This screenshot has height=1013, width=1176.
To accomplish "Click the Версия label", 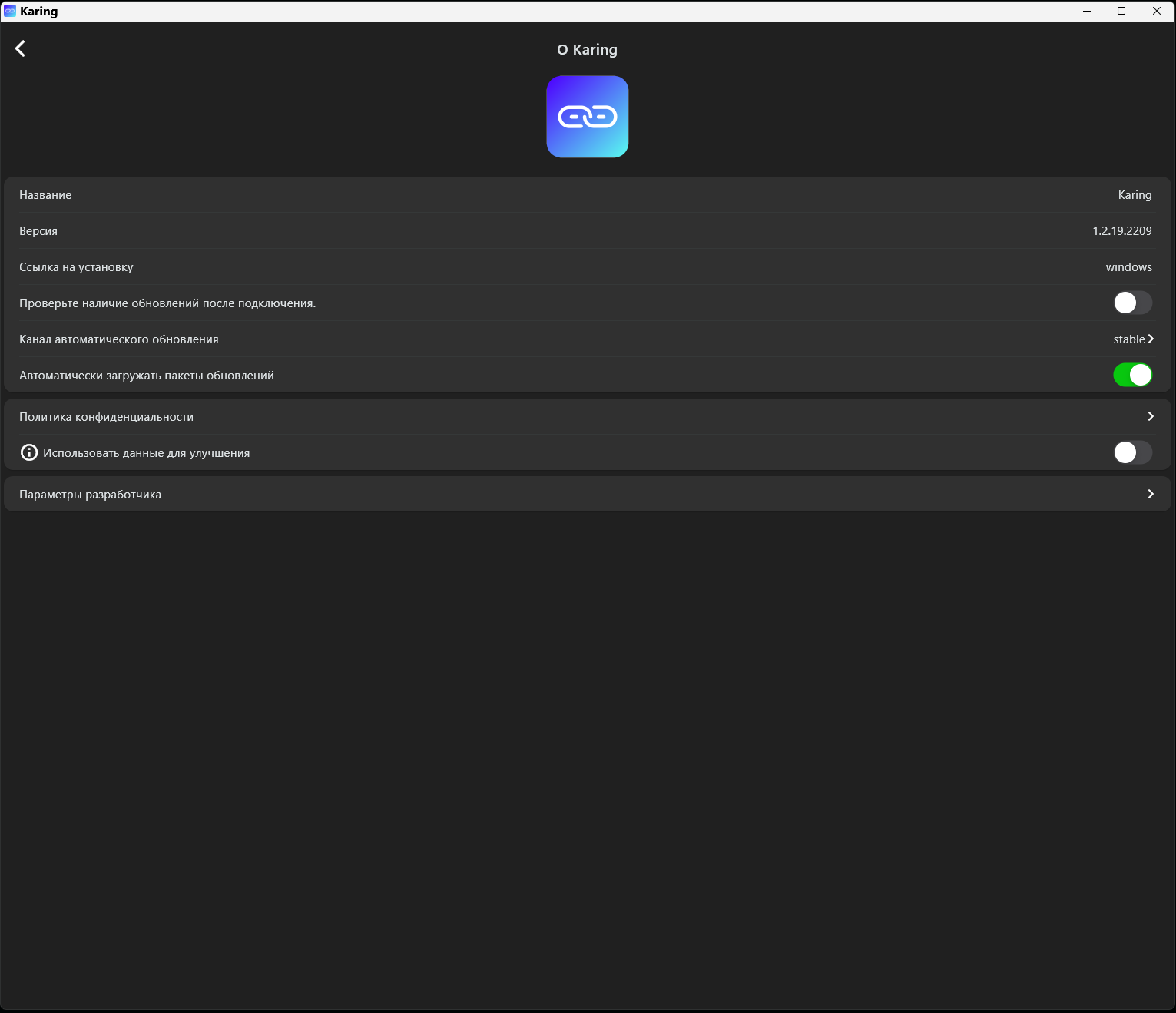I will (x=38, y=231).
